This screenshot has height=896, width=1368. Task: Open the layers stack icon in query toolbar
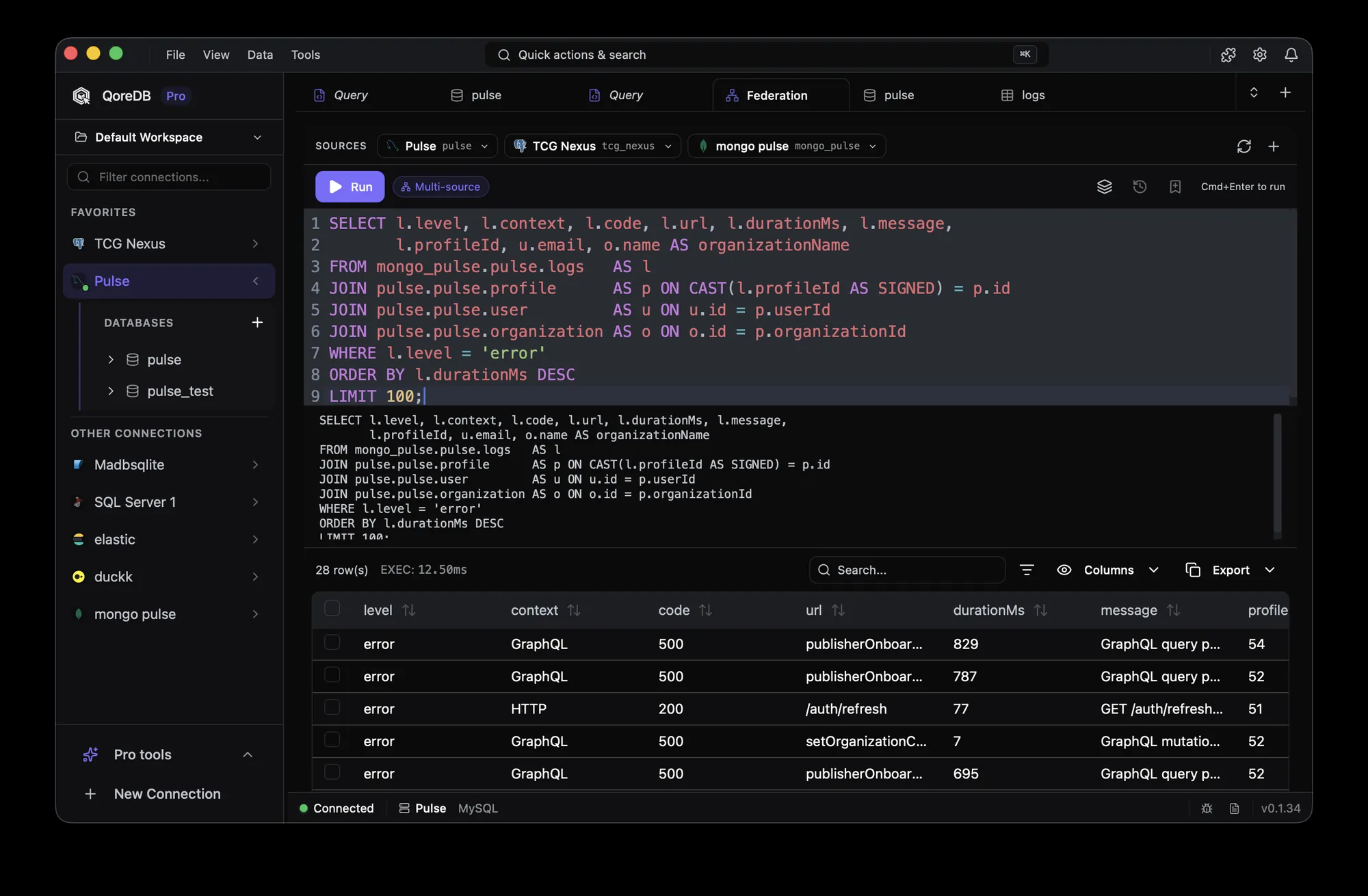[x=1105, y=186]
